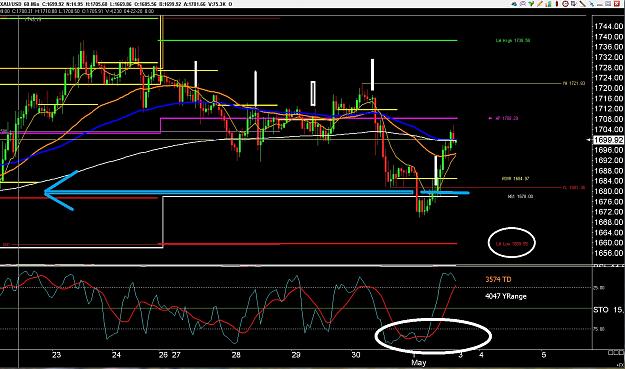Select the yellow pencil drawing tool

[540, 4]
